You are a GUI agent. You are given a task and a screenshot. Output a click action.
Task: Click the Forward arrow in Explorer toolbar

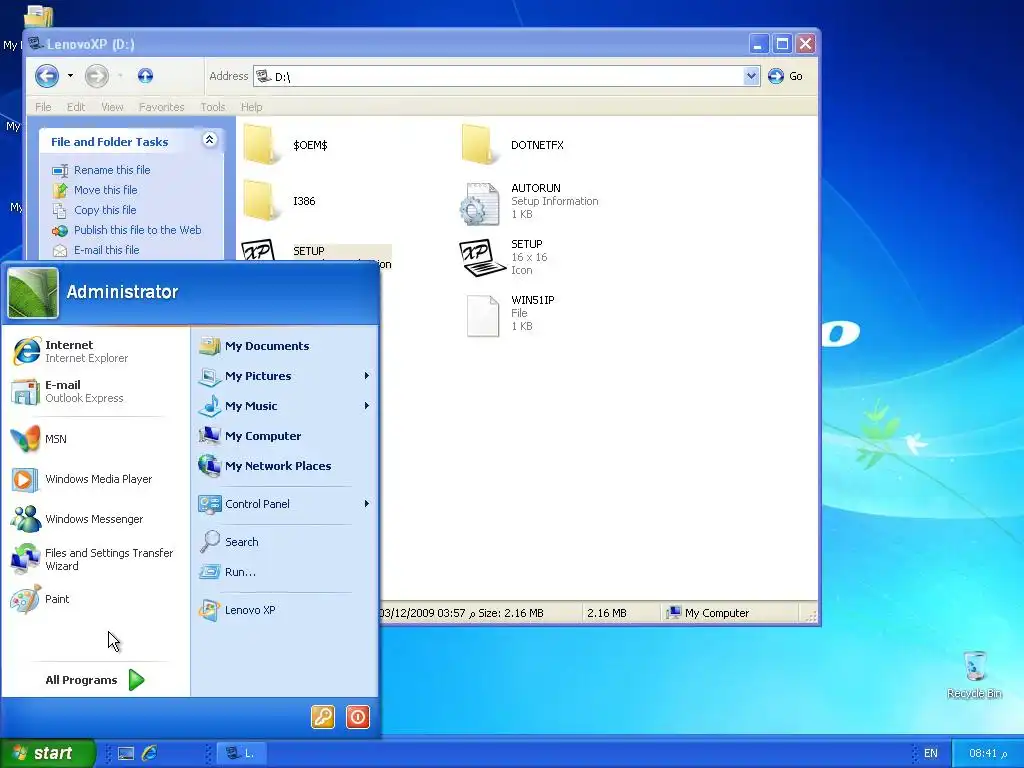point(97,76)
